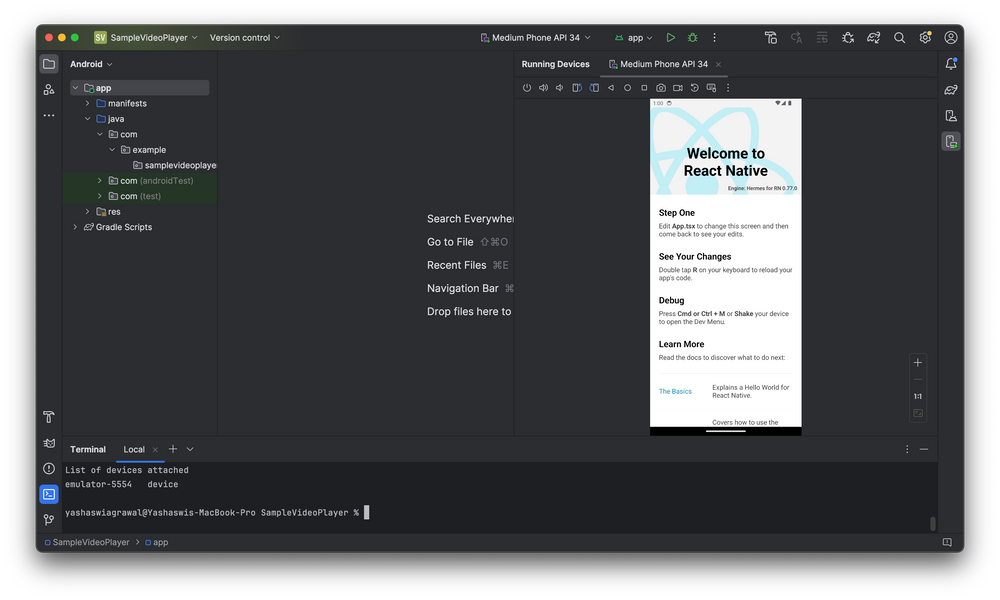The image size is (1000, 600).
Task: Switch to the Local terminal tab
Action: tap(133, 449)
